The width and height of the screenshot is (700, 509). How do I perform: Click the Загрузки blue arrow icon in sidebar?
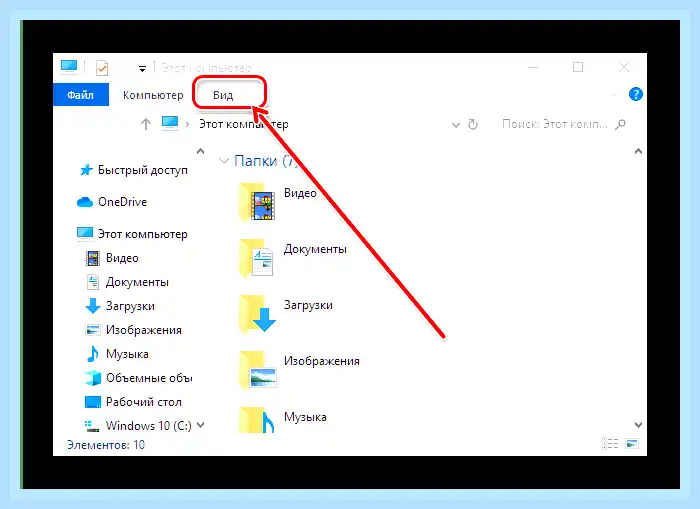tap(92, 306)
